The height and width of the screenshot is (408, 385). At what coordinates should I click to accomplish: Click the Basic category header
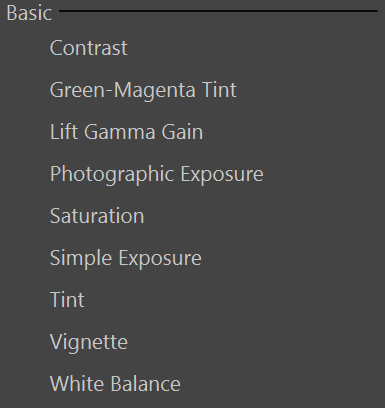coord(29,13)
